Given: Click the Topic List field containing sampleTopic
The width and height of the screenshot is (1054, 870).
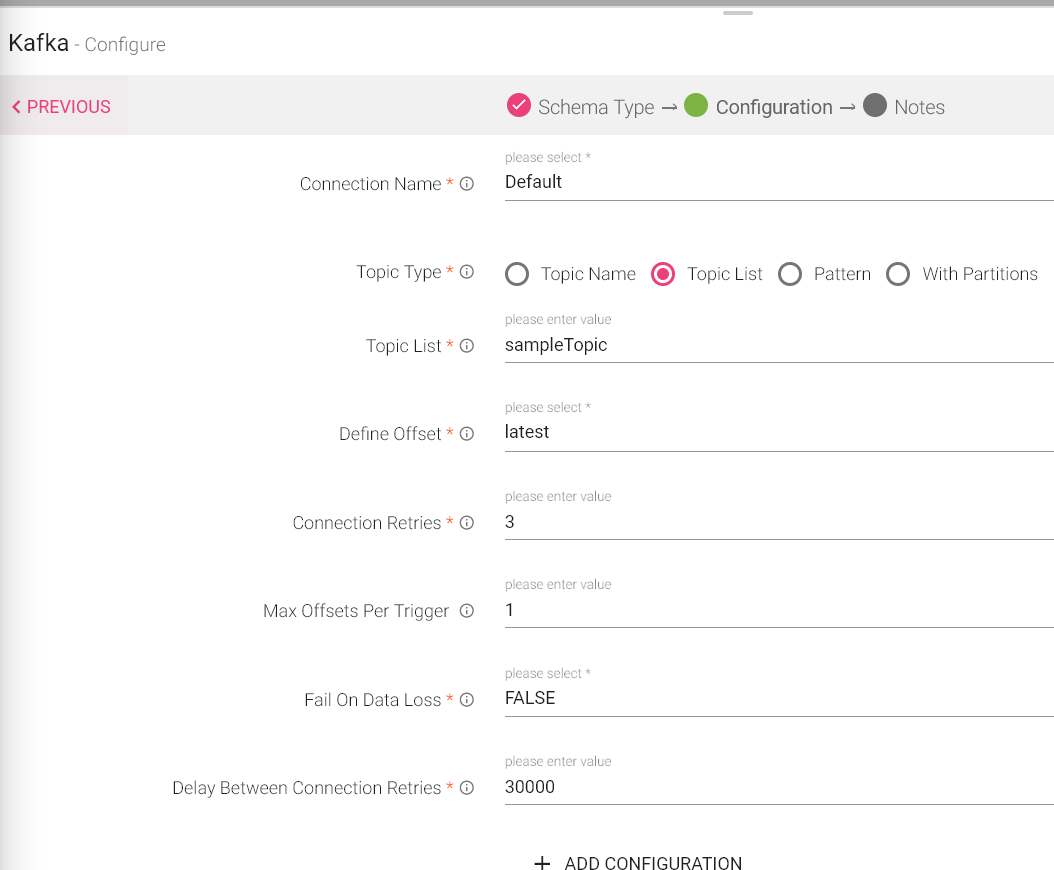Looking at the screenshot, I should [x=778, y=345].
